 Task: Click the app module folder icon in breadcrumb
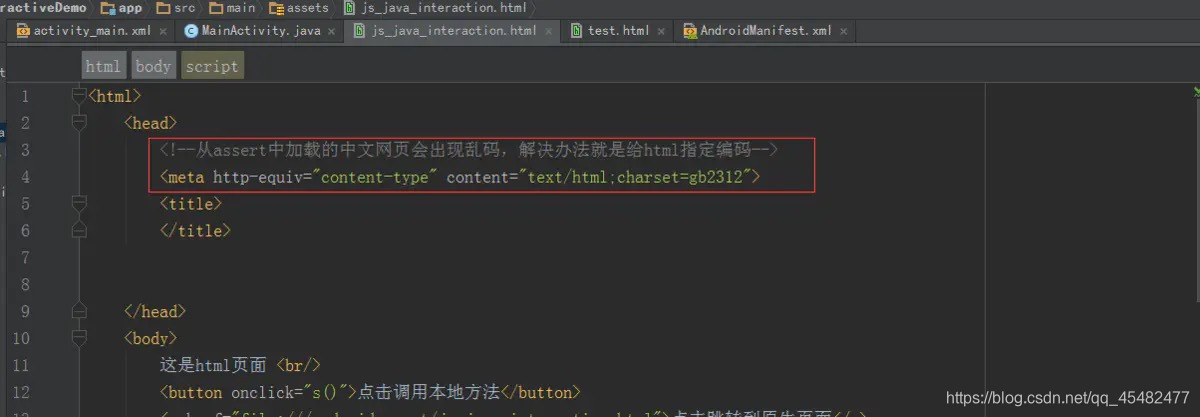108,7
